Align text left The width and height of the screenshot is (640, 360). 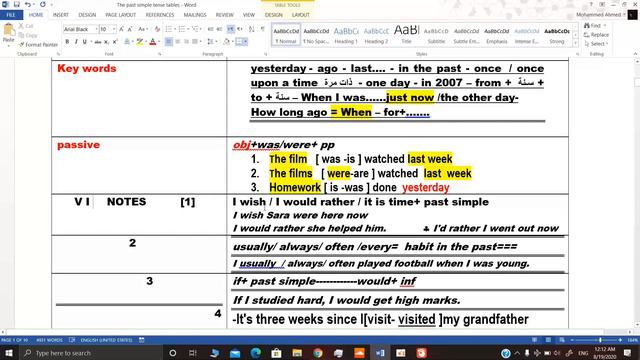tap(169, 42)
